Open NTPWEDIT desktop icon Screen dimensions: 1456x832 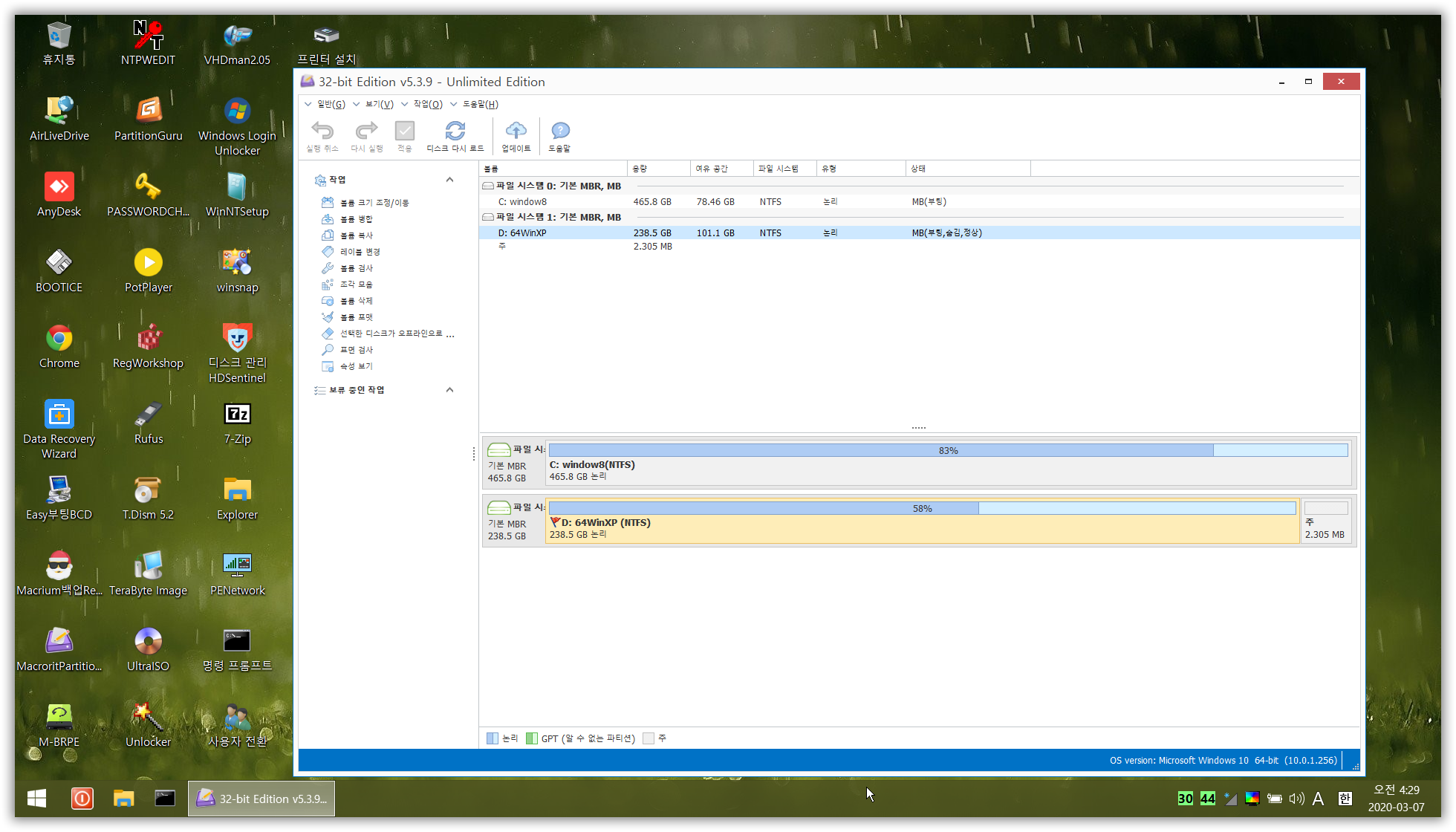[149, 43]
